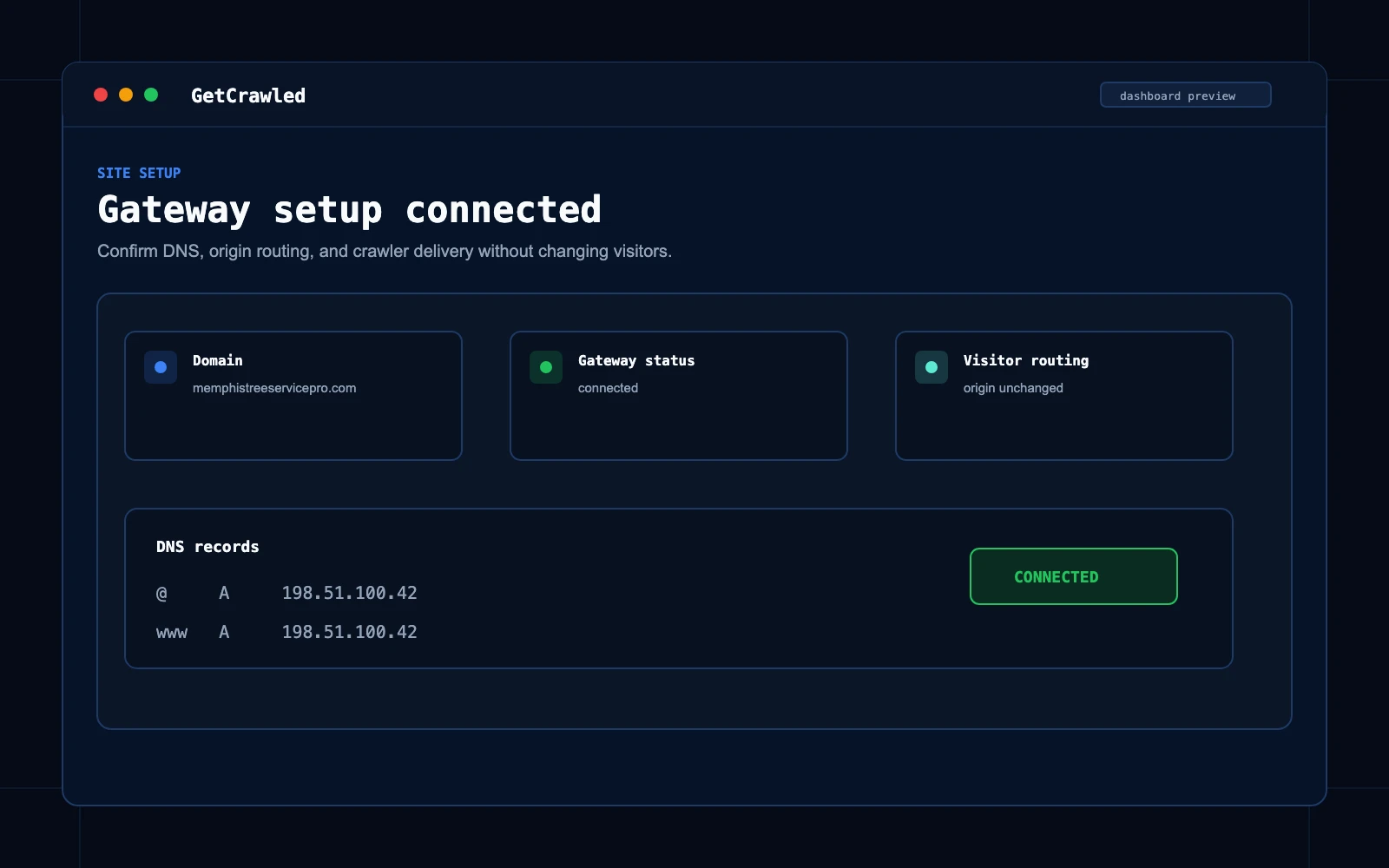The width and height of the screenshot is (1389, 868).
Task: Click the A record type in the www row
Action: pyautogui.click(x=224, y=632)
